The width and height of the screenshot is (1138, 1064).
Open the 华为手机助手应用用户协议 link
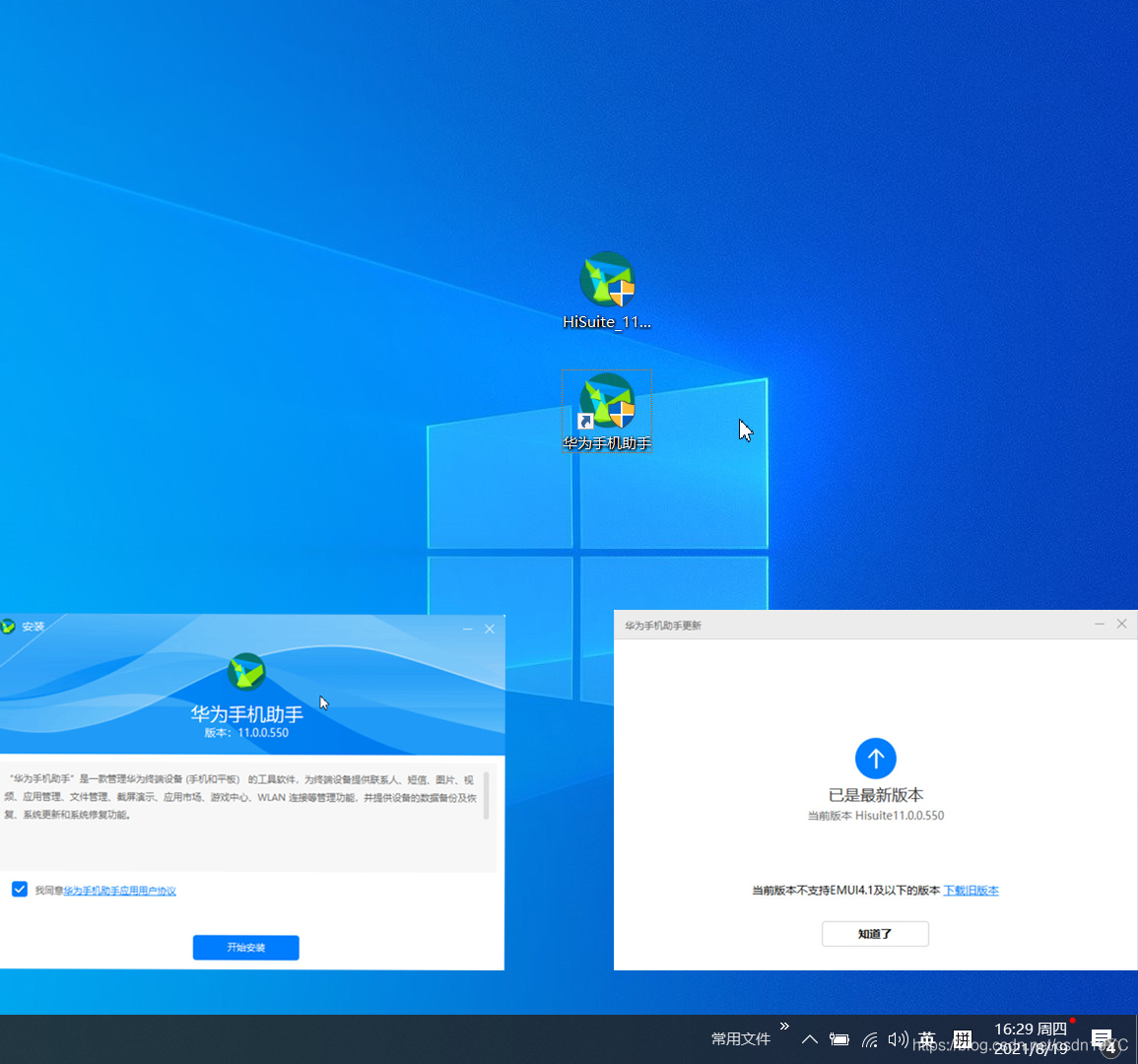pos(120,891)
